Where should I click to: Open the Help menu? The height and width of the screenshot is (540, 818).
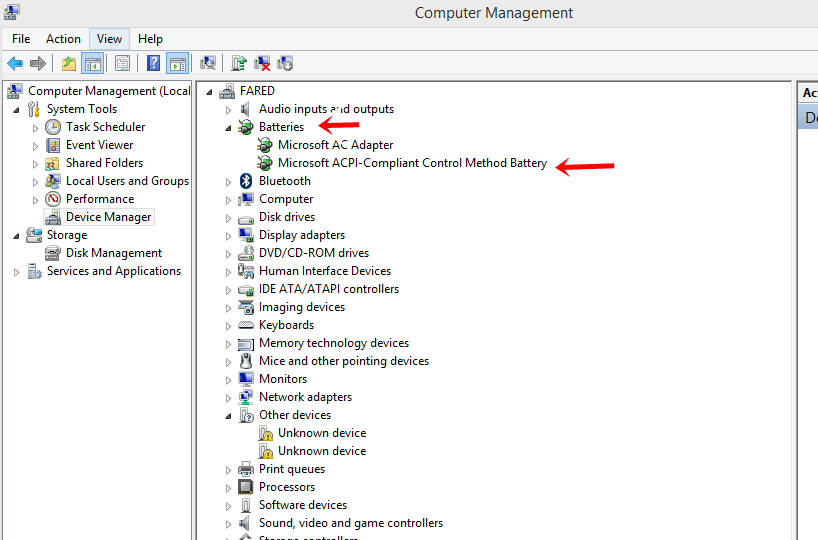pyautogui.click(x=150, y=39)
